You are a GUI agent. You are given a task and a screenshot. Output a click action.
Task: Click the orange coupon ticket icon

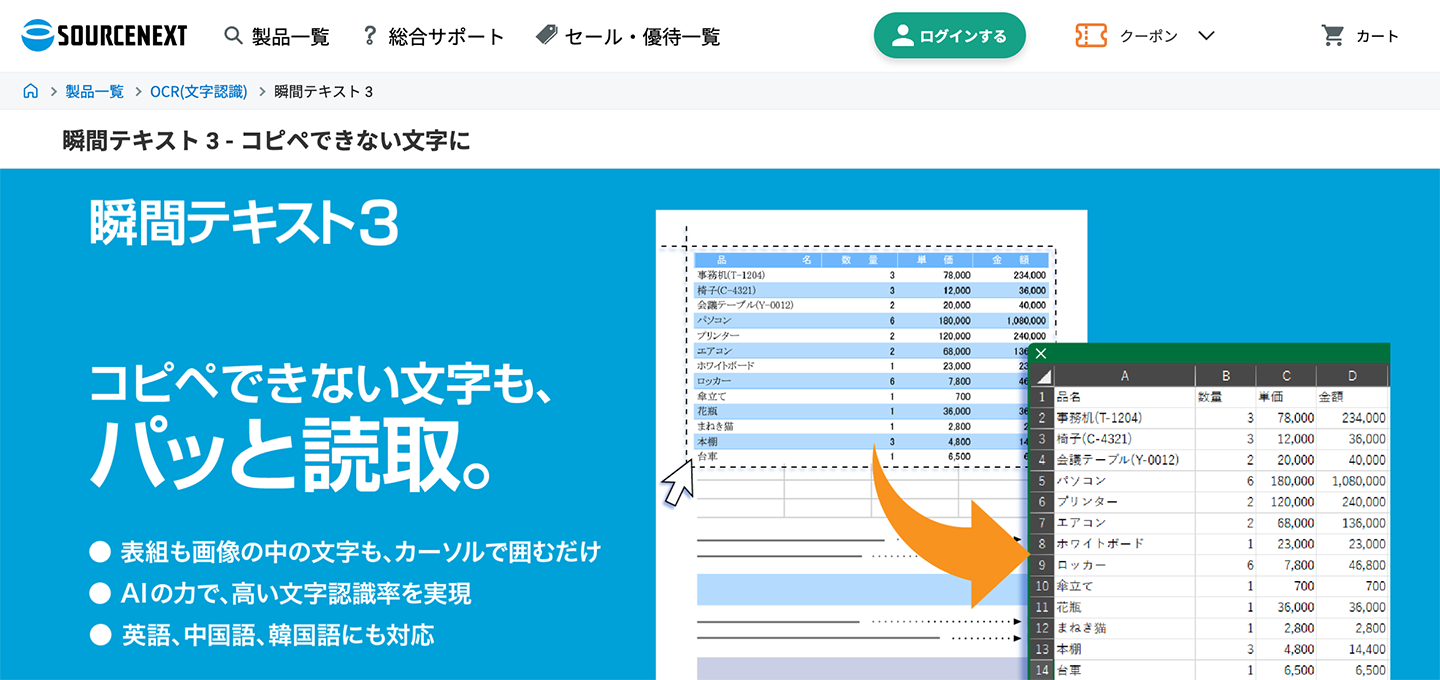[1090, 35]
